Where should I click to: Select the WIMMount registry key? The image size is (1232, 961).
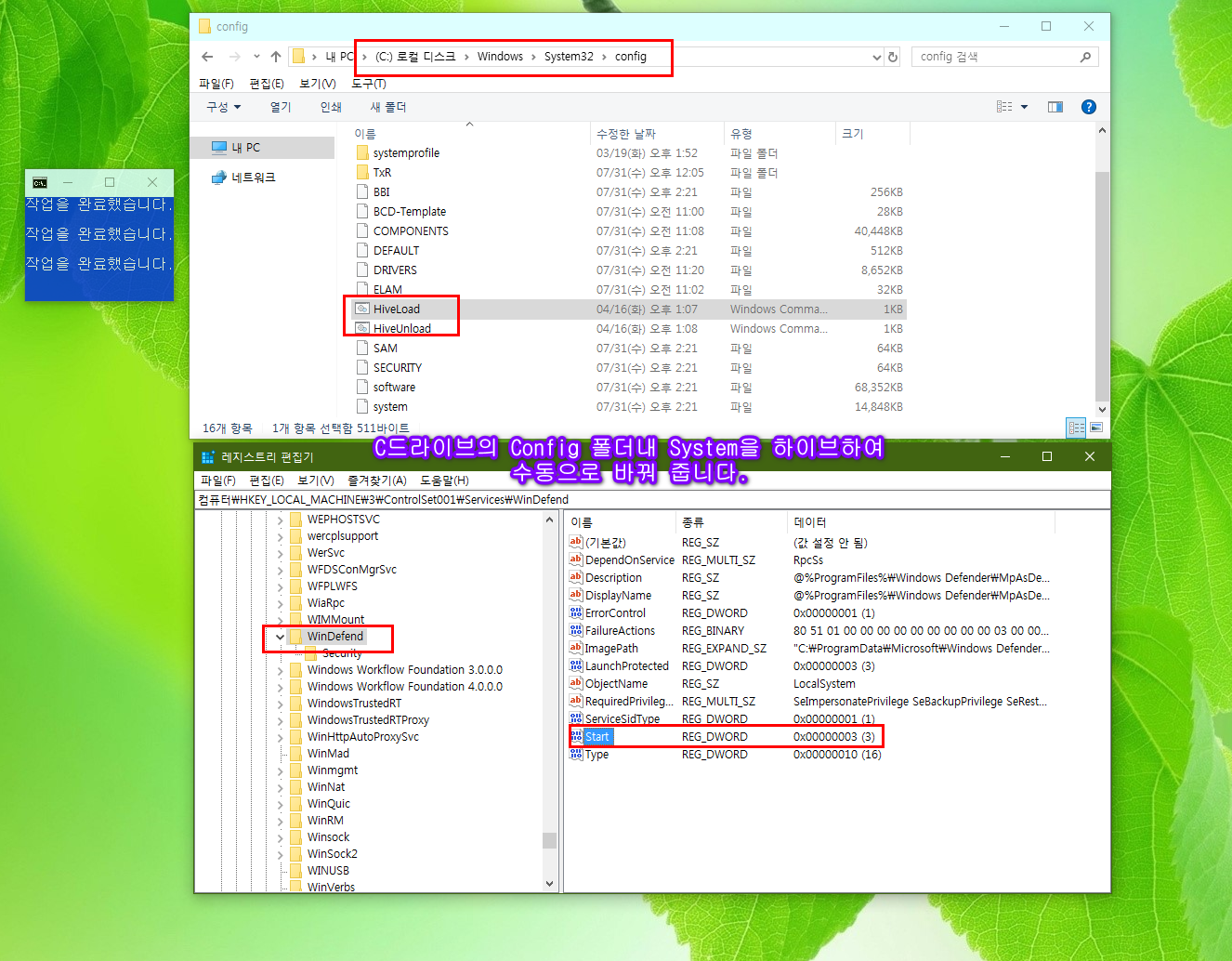pos(335,620)
